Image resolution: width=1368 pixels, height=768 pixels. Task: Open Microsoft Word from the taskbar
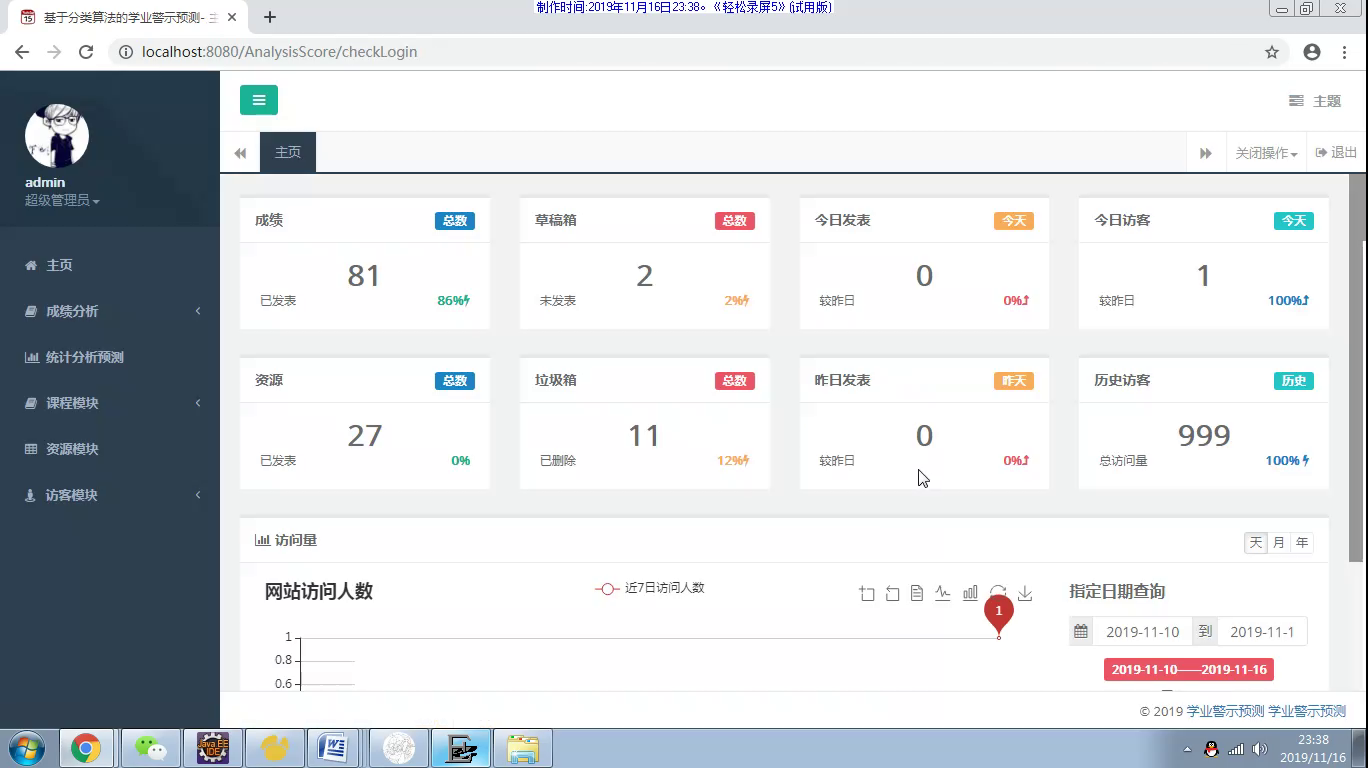click(333, 748)
